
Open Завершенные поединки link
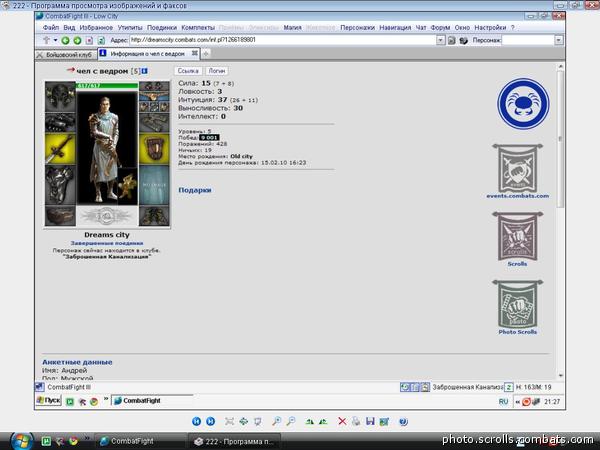[x=107, y=243]
